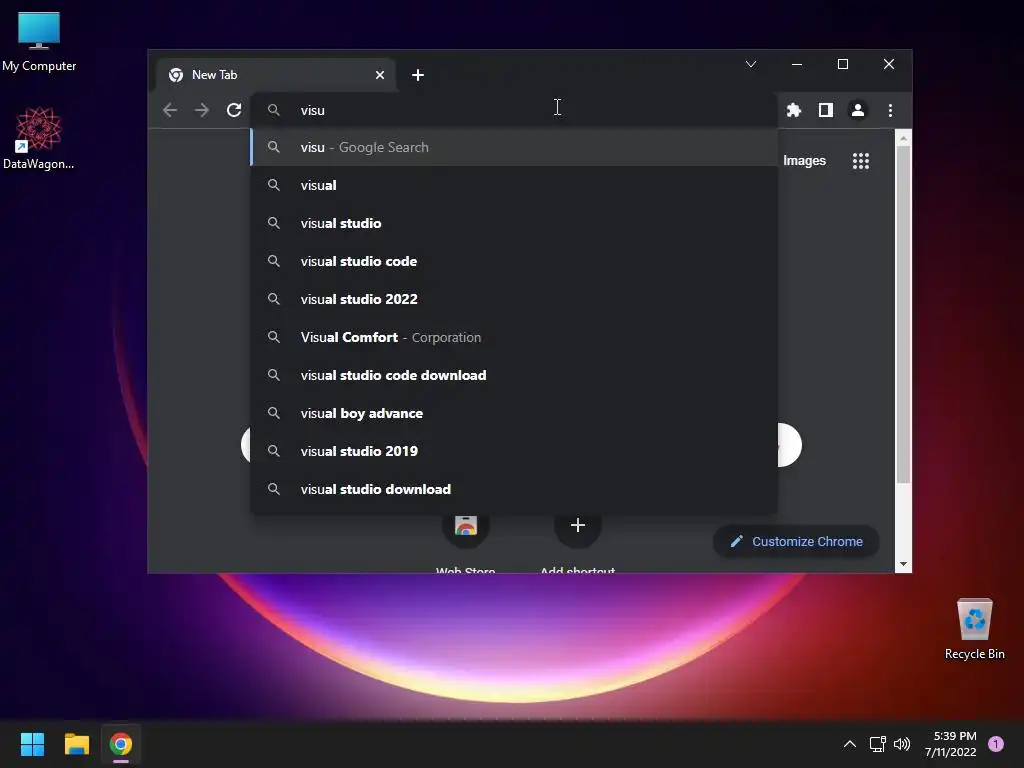This screenshot has height=768, width=1024.
Task: Click the Customize Chrome button
Action: pyautogui.click(x=796, y=541)
